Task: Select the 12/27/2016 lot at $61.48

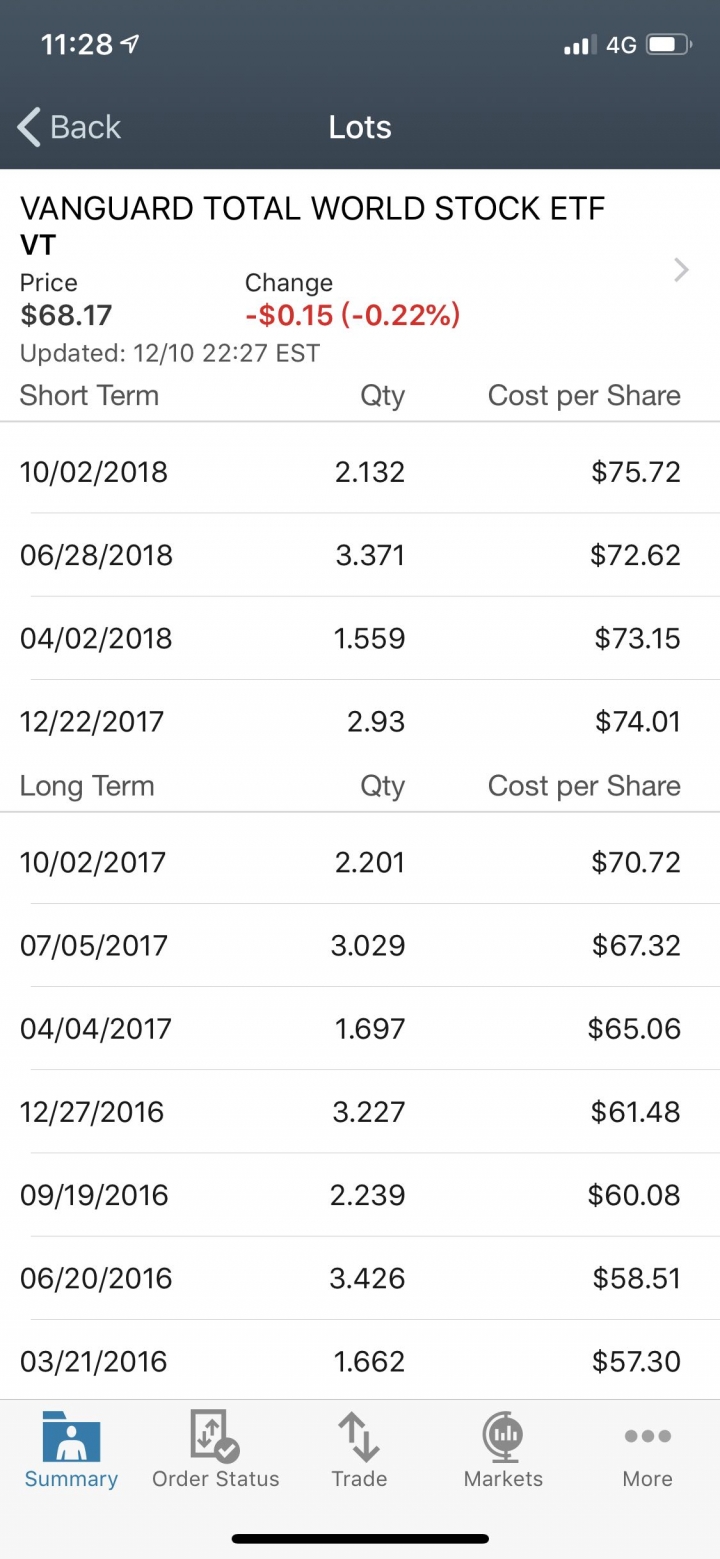Action: pyautogui.click(x=360, y=1111)
